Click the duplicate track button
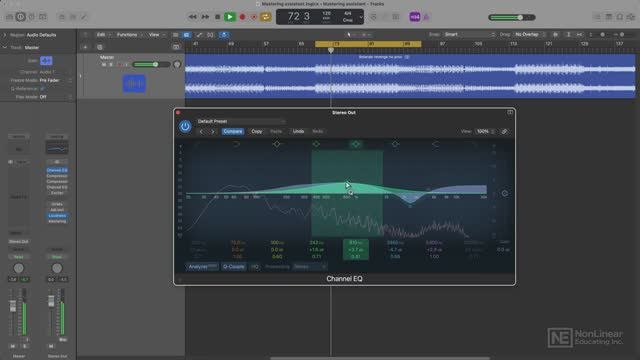The height and width of the screenshot is (360, 640). [x=100, y=47]
